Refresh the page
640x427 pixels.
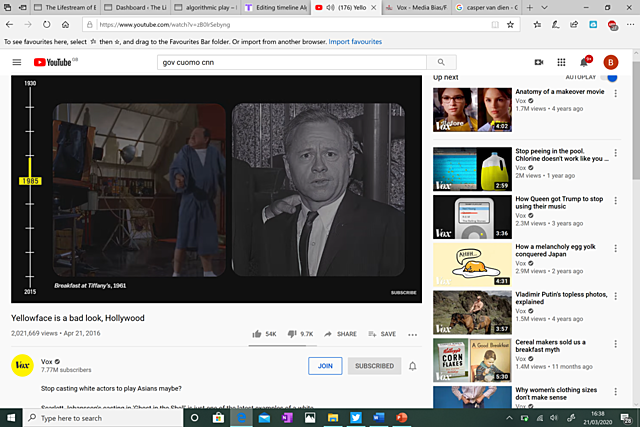[47, 24]
